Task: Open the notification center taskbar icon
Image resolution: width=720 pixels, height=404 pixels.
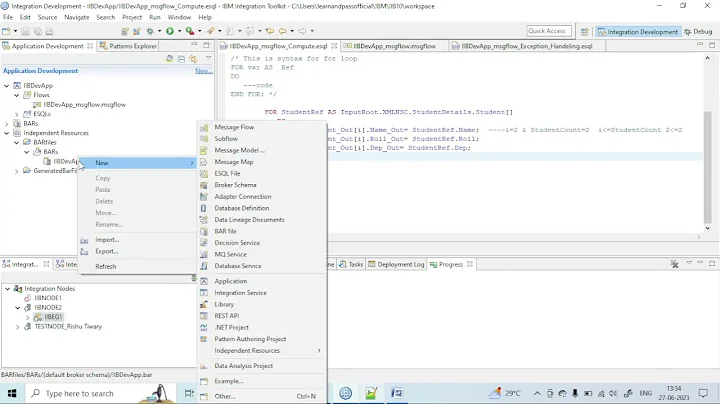Action: pyautogui.click(x=703, y=393)
